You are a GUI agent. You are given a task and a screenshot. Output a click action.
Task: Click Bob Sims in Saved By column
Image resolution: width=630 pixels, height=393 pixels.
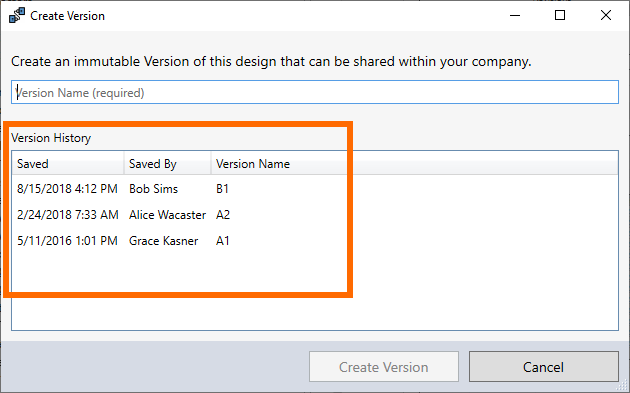(153, 188)
